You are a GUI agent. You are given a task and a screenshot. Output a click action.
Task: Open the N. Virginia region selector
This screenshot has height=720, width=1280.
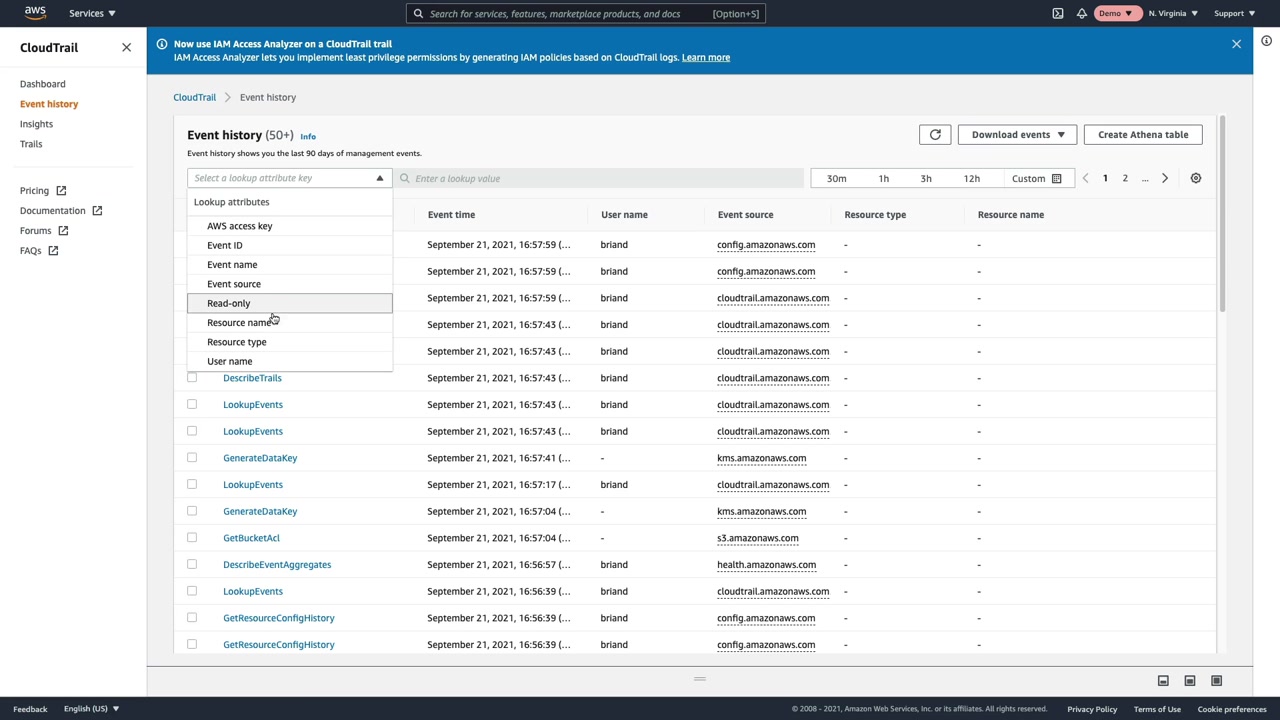[x=1173, y=14]
